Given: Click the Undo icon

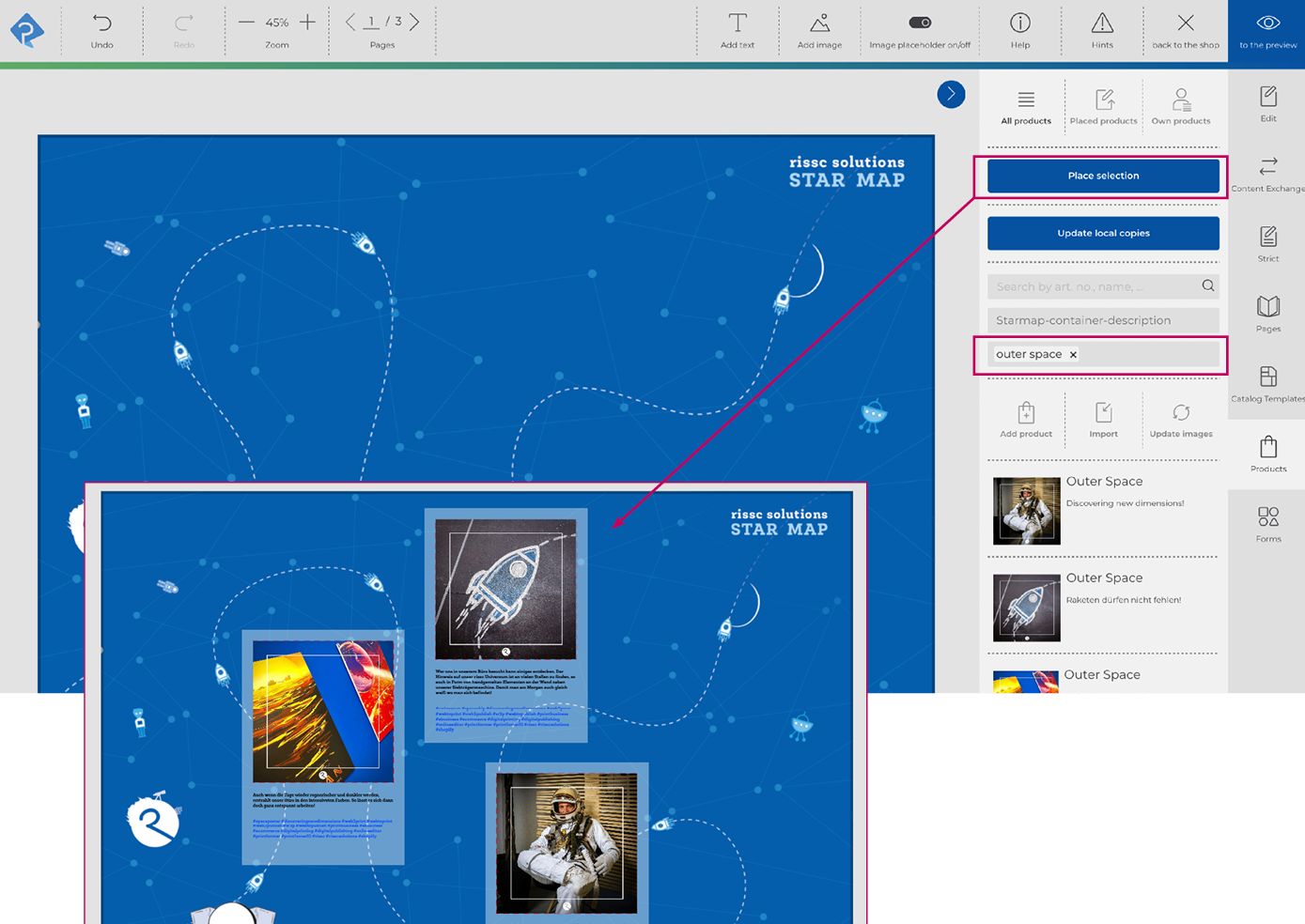Looking at the screenshot, I should click(x=101, y=23).
